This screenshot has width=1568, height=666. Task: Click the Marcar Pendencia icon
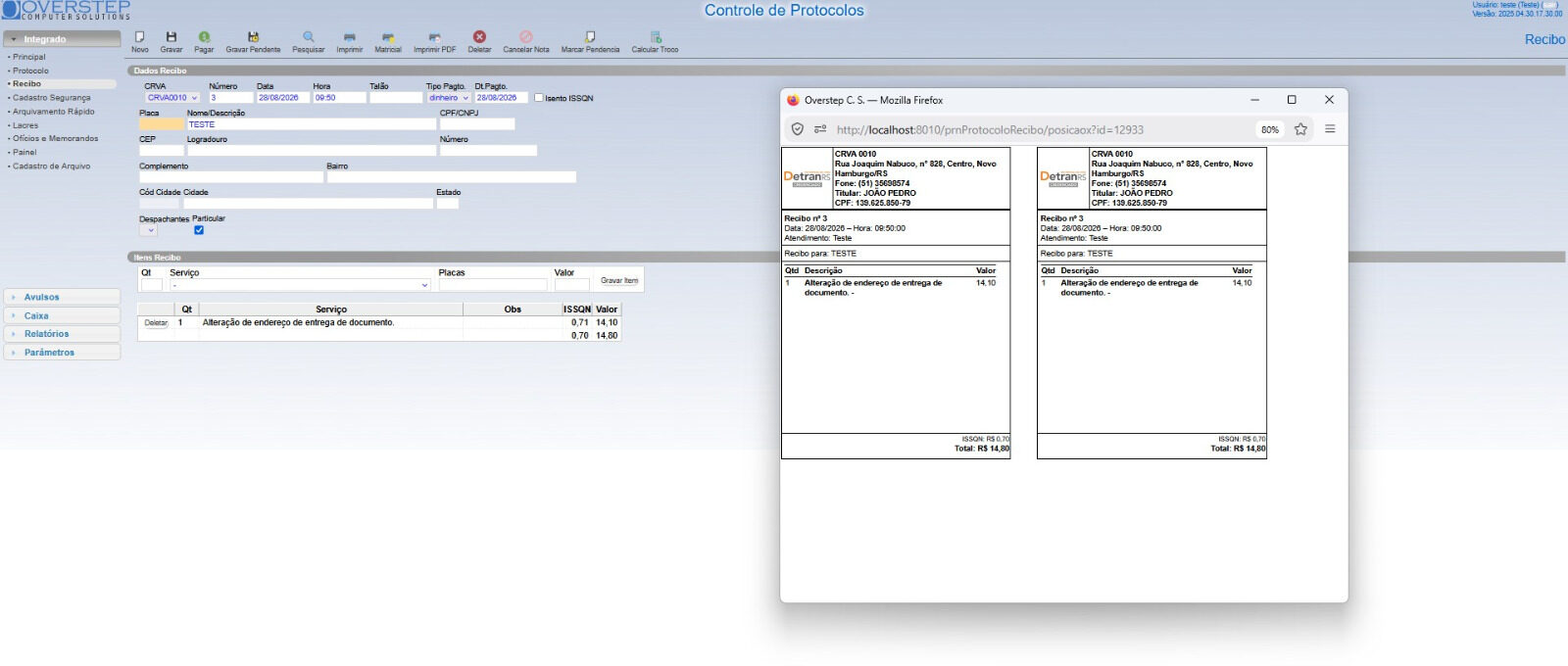(590, 37)
